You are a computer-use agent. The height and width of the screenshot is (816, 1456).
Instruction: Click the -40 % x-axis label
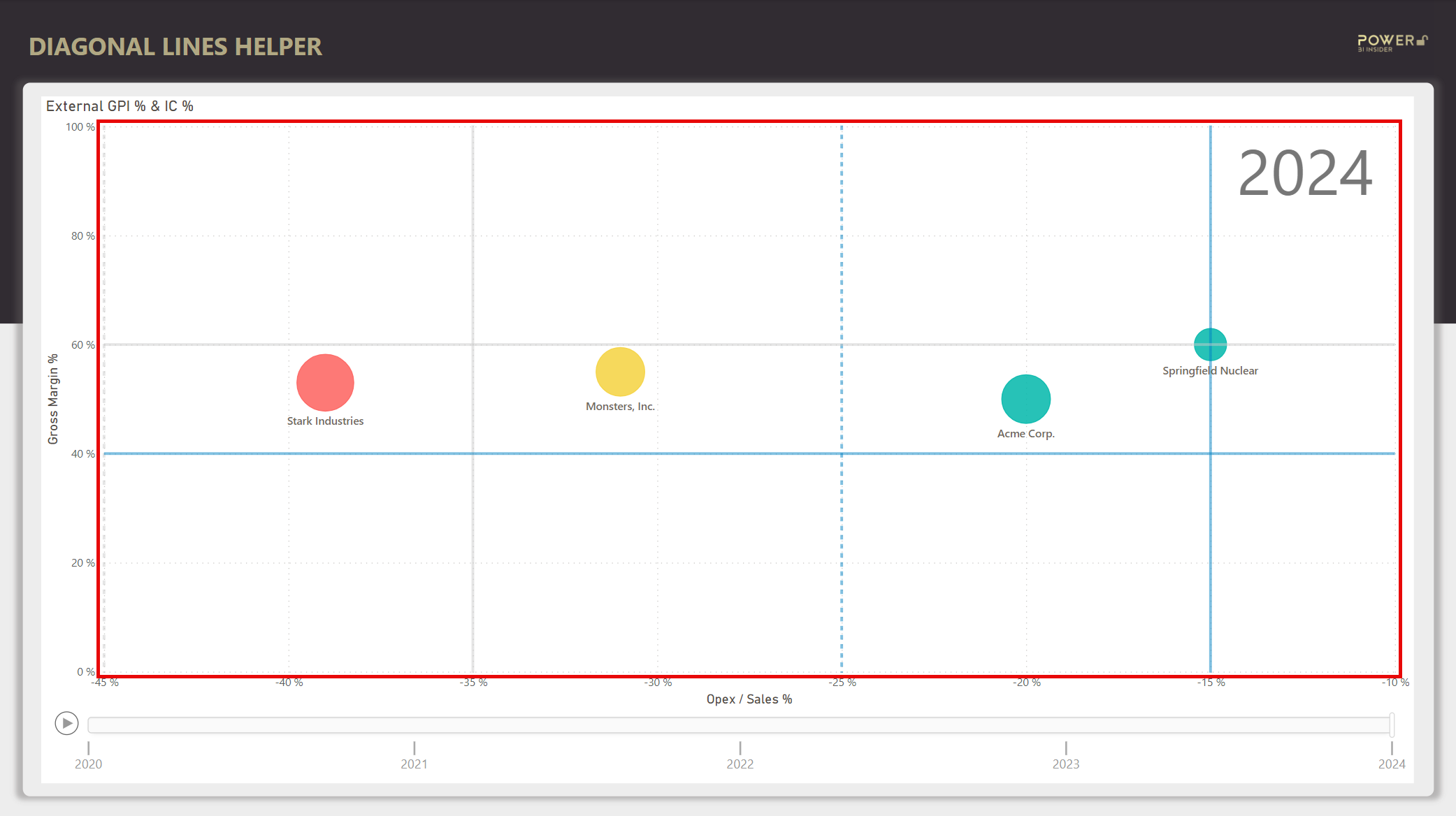(x=289, y=683)
